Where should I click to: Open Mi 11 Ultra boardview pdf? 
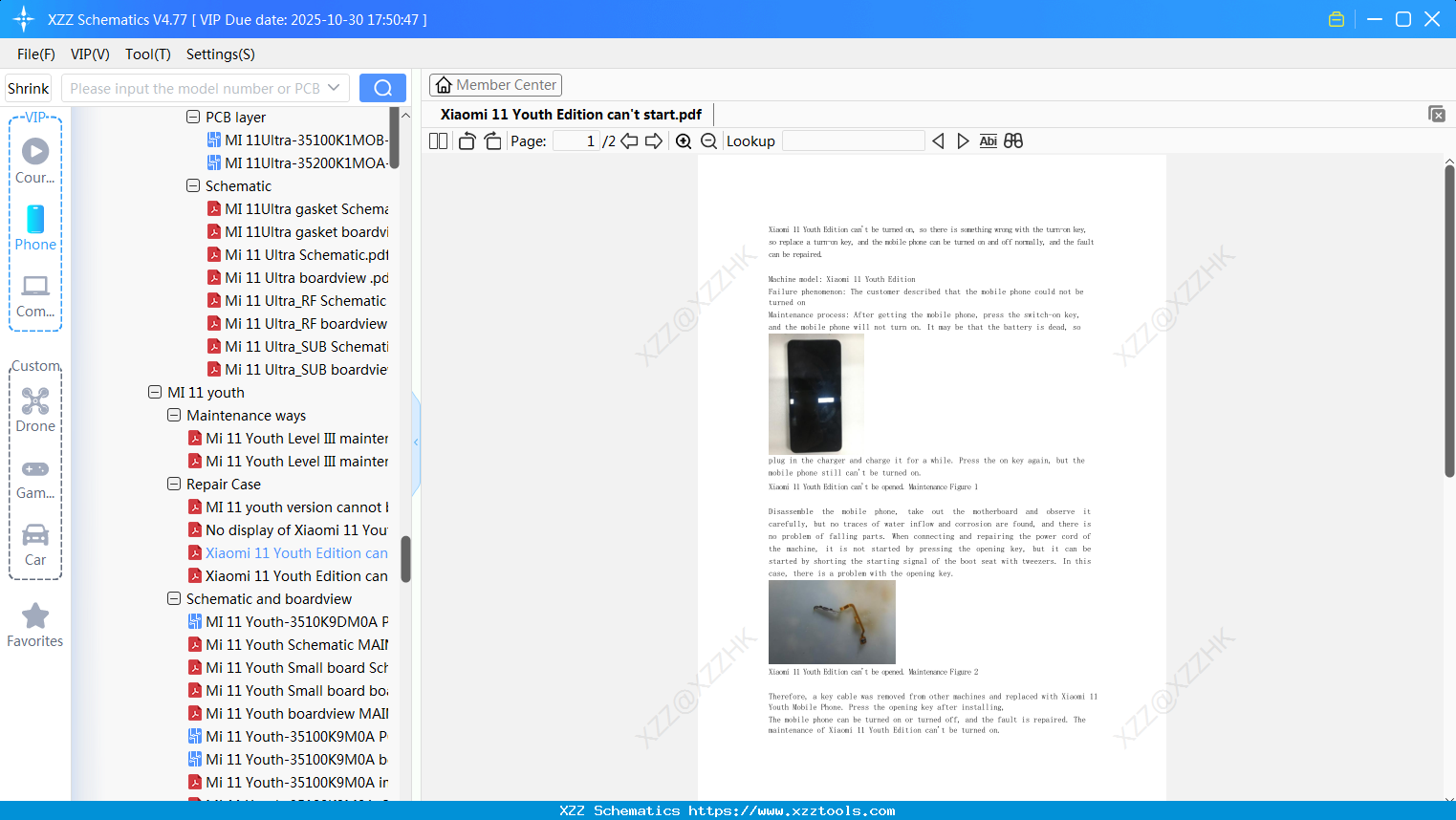point(298,277)
